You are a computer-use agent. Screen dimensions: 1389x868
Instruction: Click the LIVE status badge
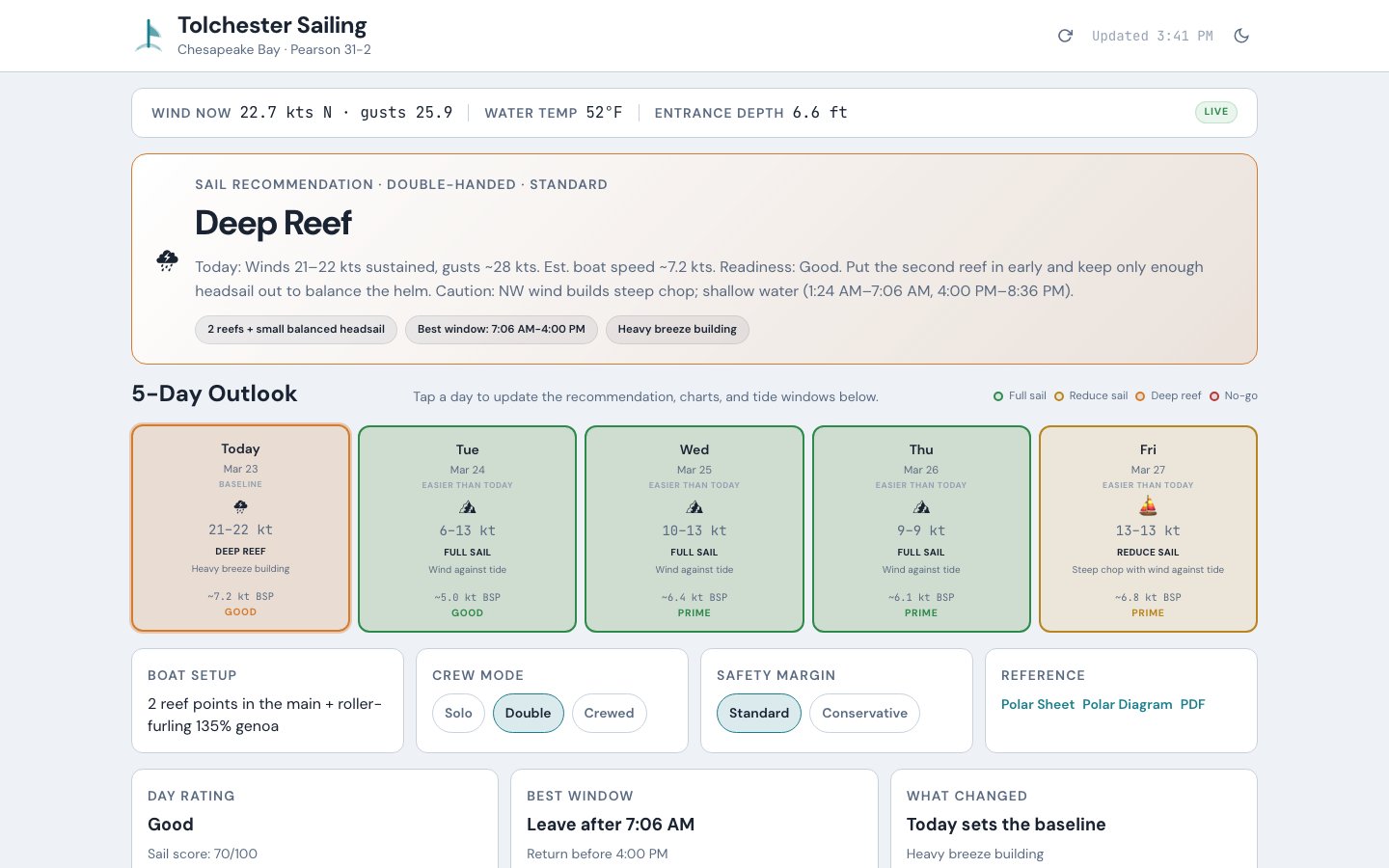coord(1216,112)
